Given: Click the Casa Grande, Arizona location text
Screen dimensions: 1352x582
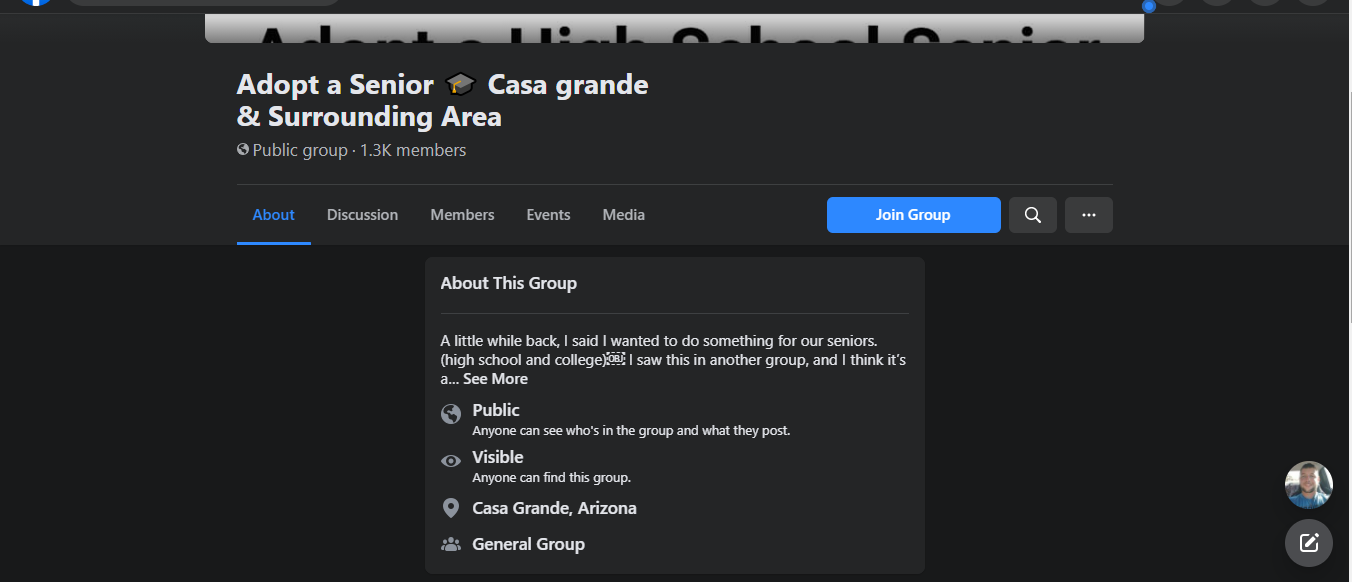Looking at the screenshot, I should click(554, 508).
